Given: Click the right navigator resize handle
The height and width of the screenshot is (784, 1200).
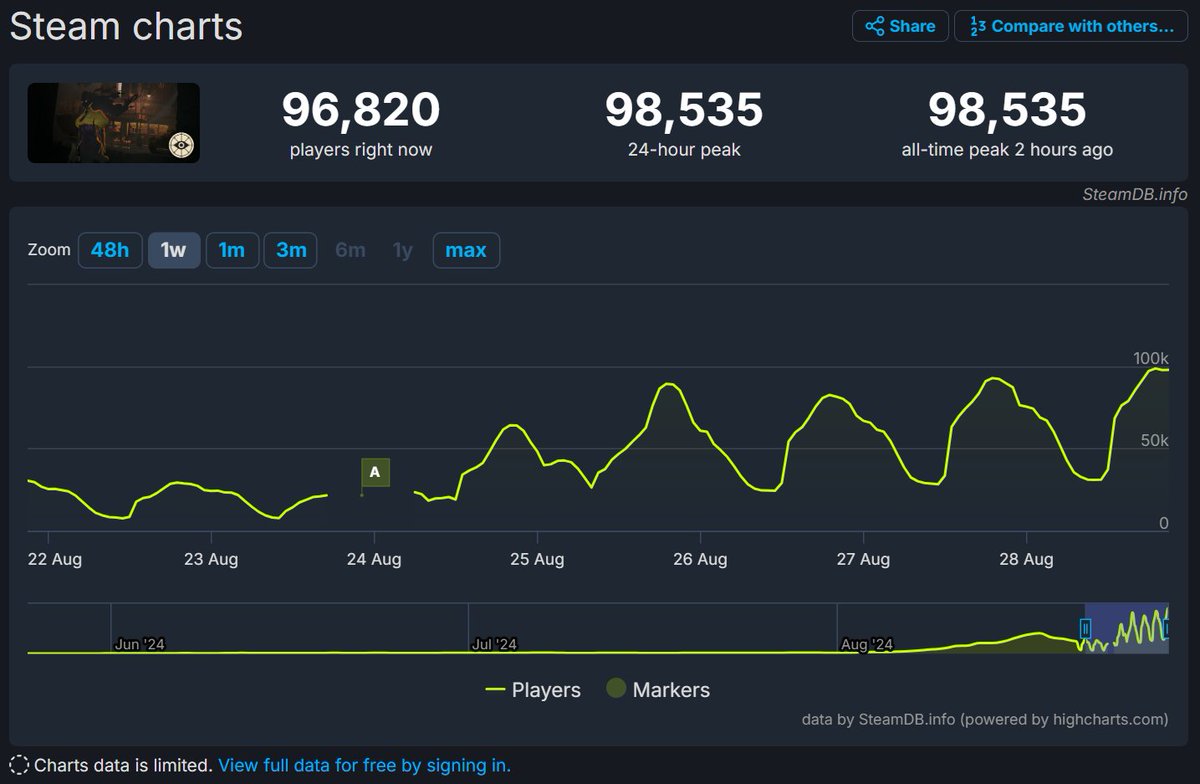Looking at the screenshot, I should pyautogui.click(x=1166, y=629).
